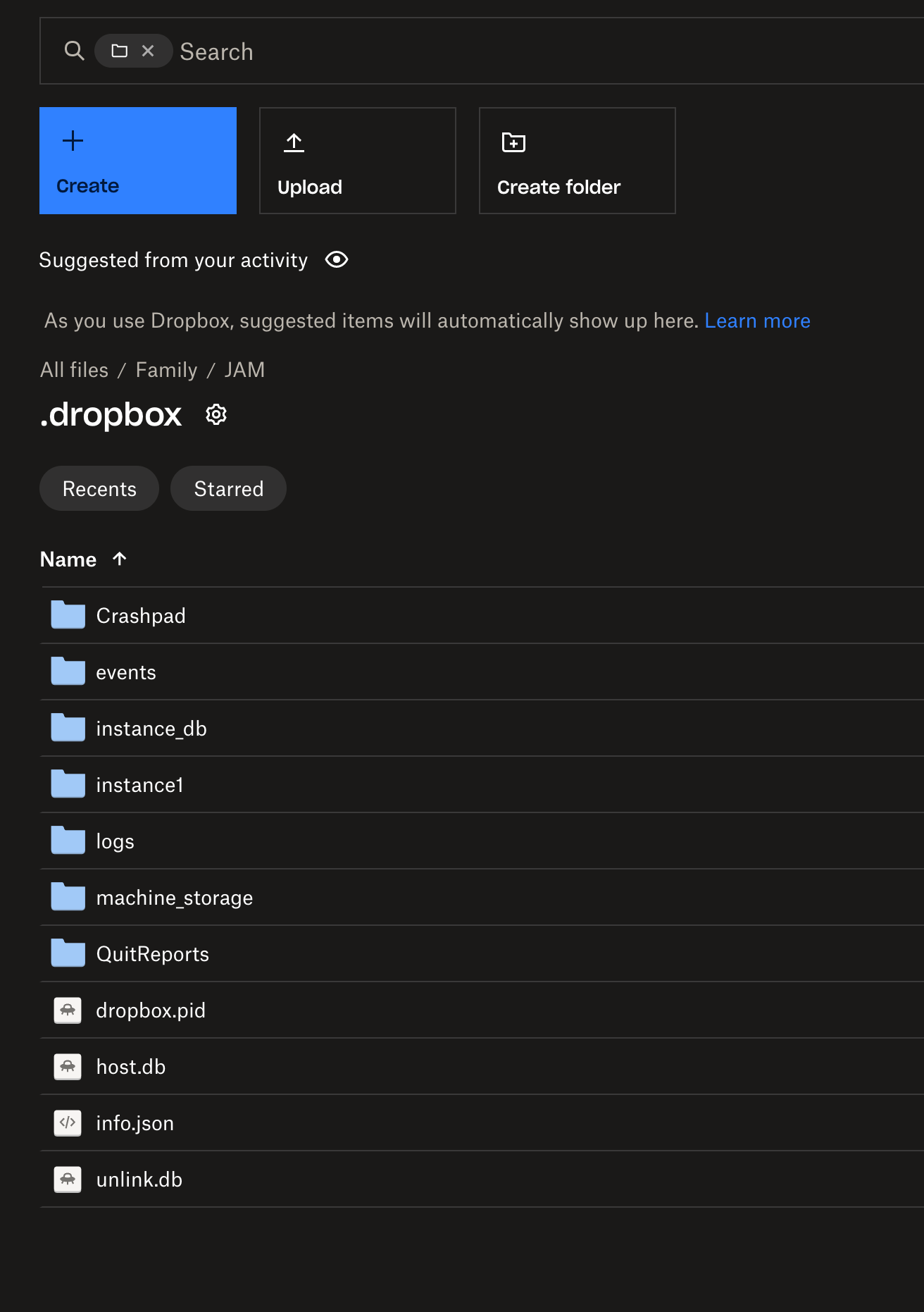
Task: Select the Starred filter tab
Action: [229, 488]
